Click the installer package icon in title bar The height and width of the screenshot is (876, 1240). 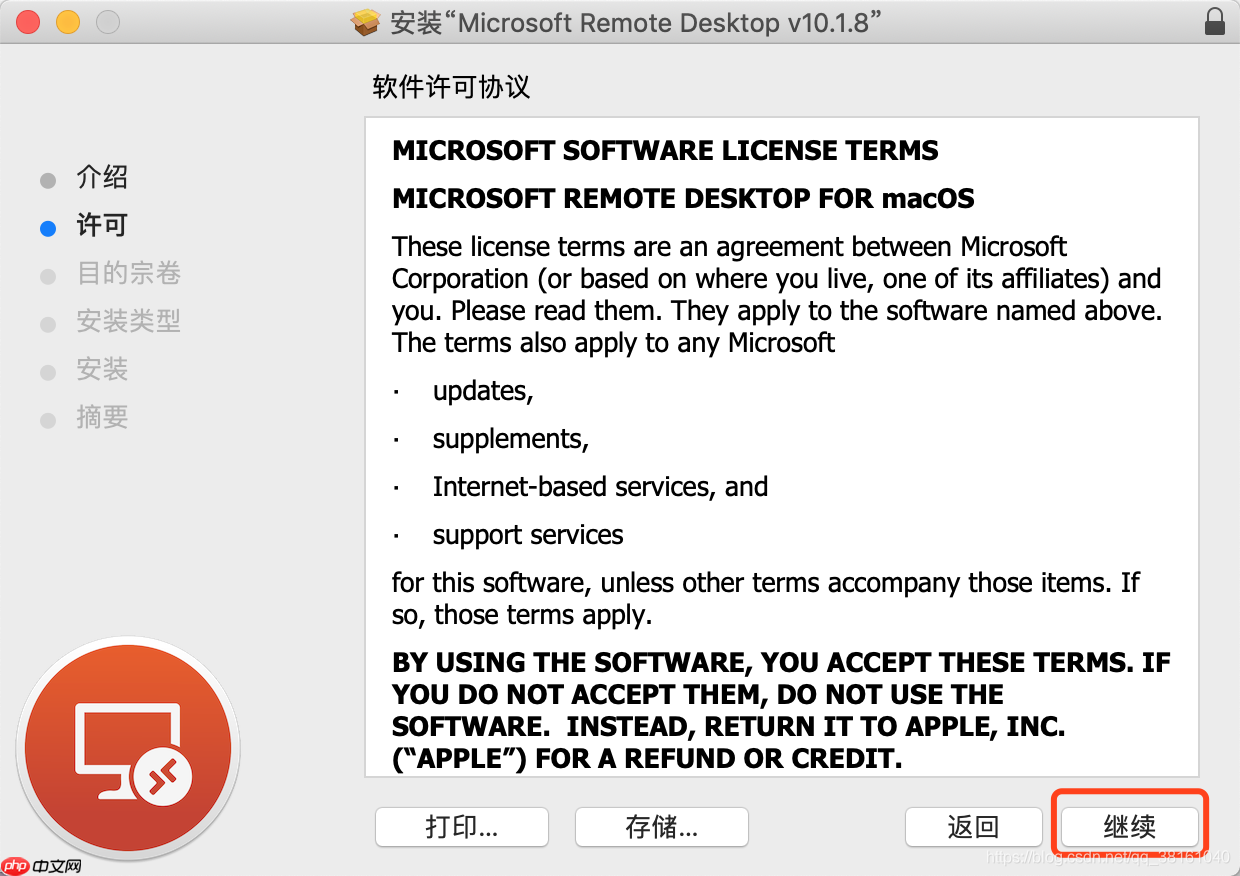[366, 22]
